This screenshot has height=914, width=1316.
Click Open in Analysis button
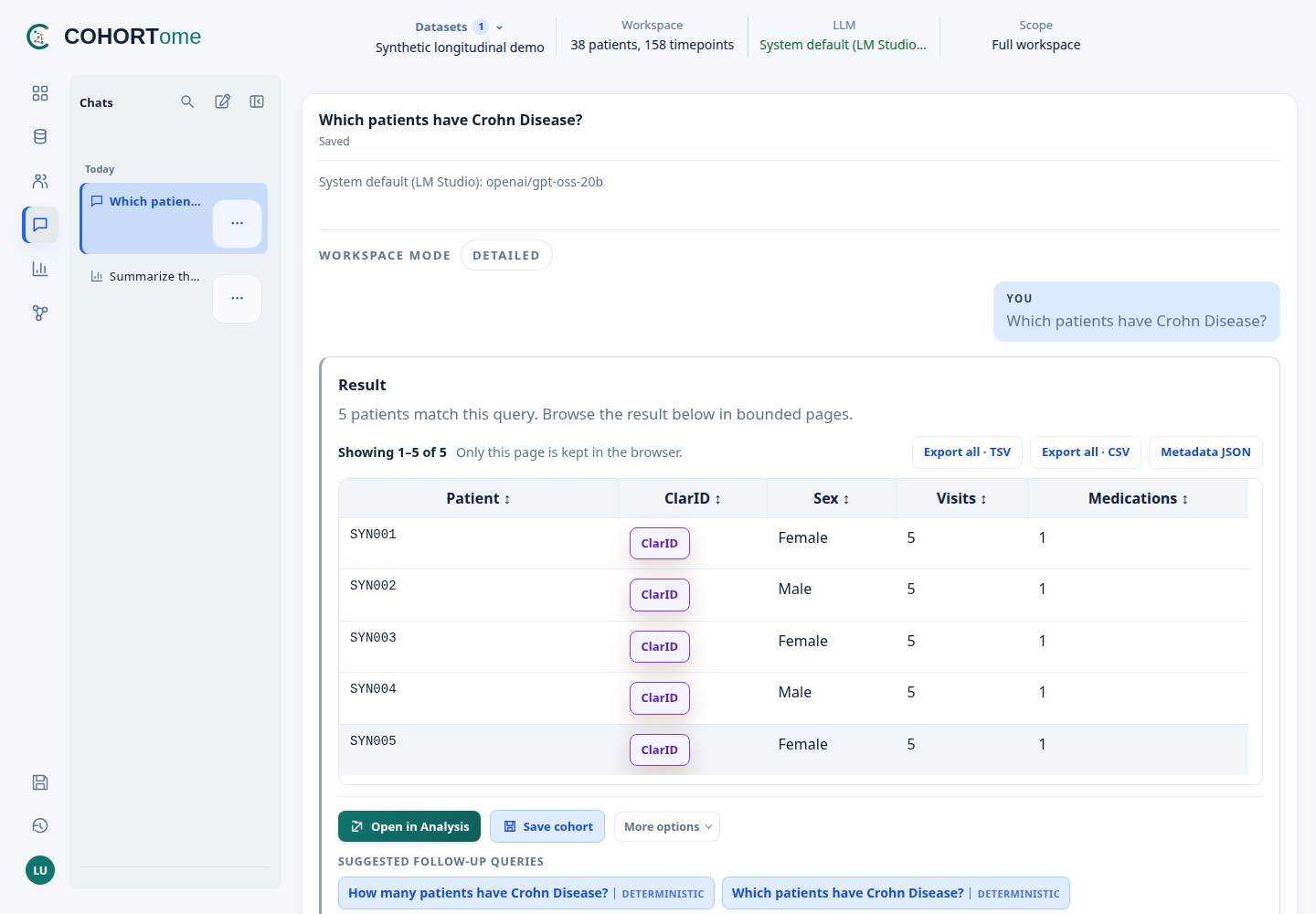click(x=409, y=826)
